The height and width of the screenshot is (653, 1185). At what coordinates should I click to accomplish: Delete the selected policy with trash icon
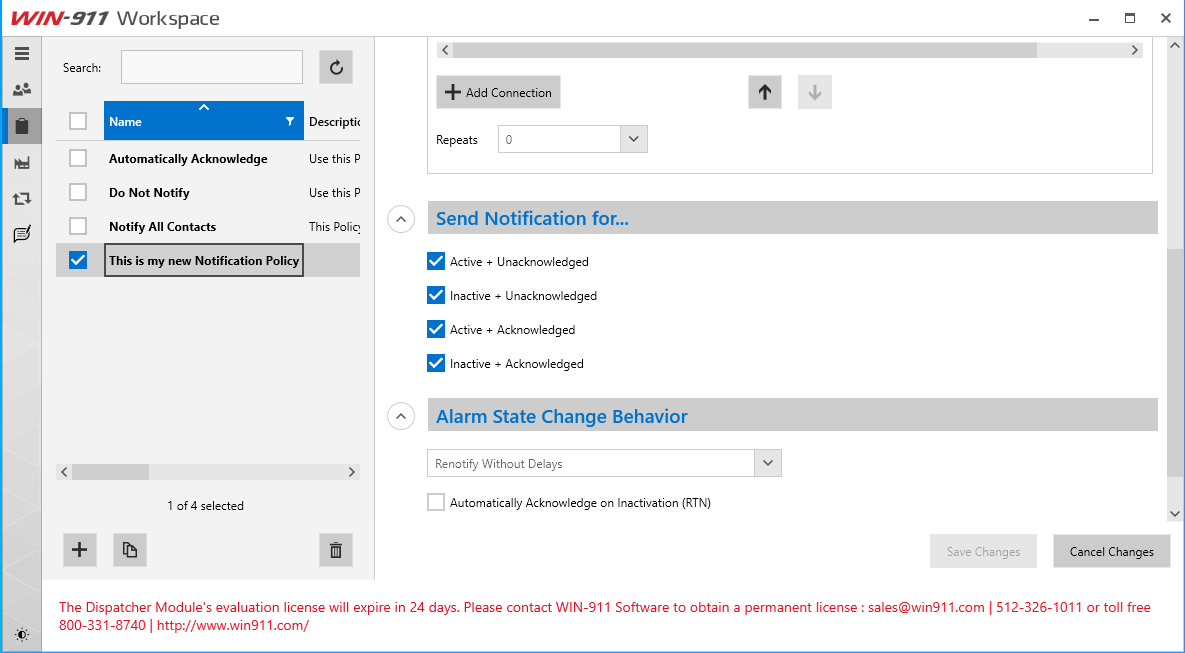tap(336, 549)
